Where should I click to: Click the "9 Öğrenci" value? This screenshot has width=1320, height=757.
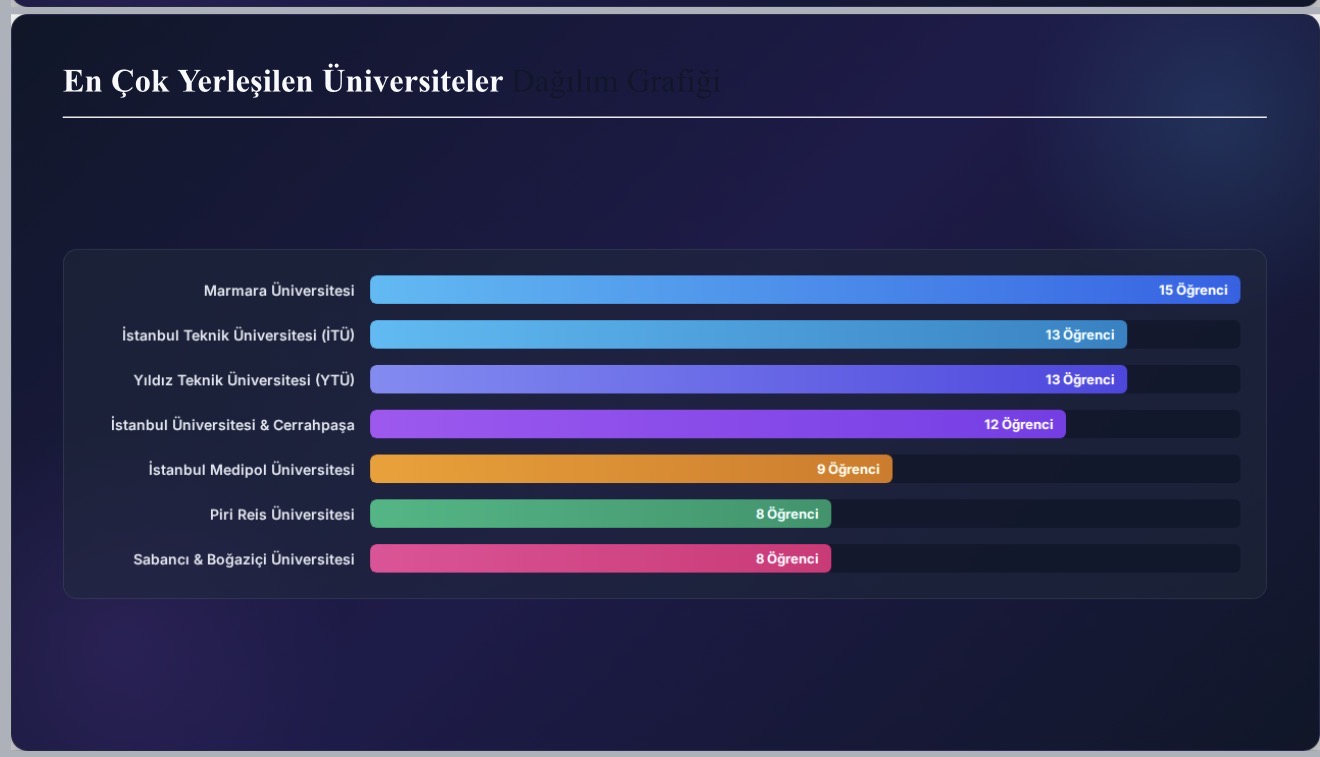(x=848, y=469)
